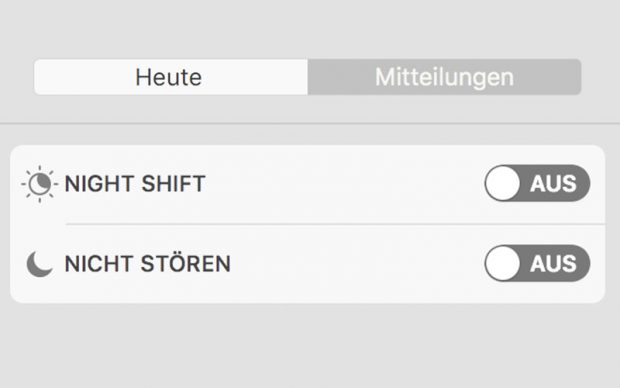Select the Nicht Stören row
Screen dimensions: 620x388
(x=308, y=264)
